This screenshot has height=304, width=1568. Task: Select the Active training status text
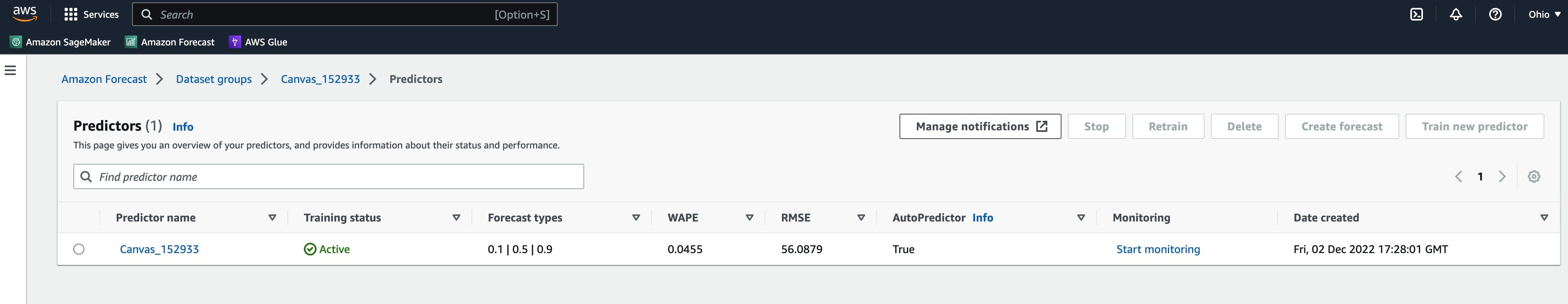pos(334,249)
